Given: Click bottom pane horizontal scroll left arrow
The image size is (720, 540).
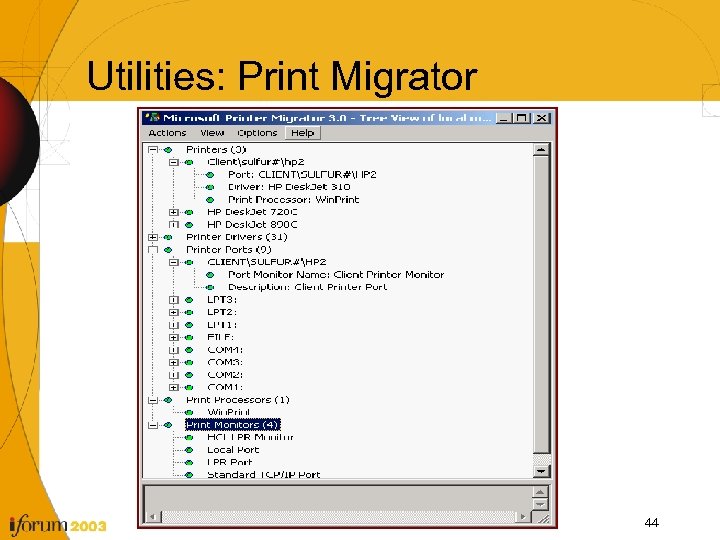Looking at the screenshot, I should [x=153, y=517].
